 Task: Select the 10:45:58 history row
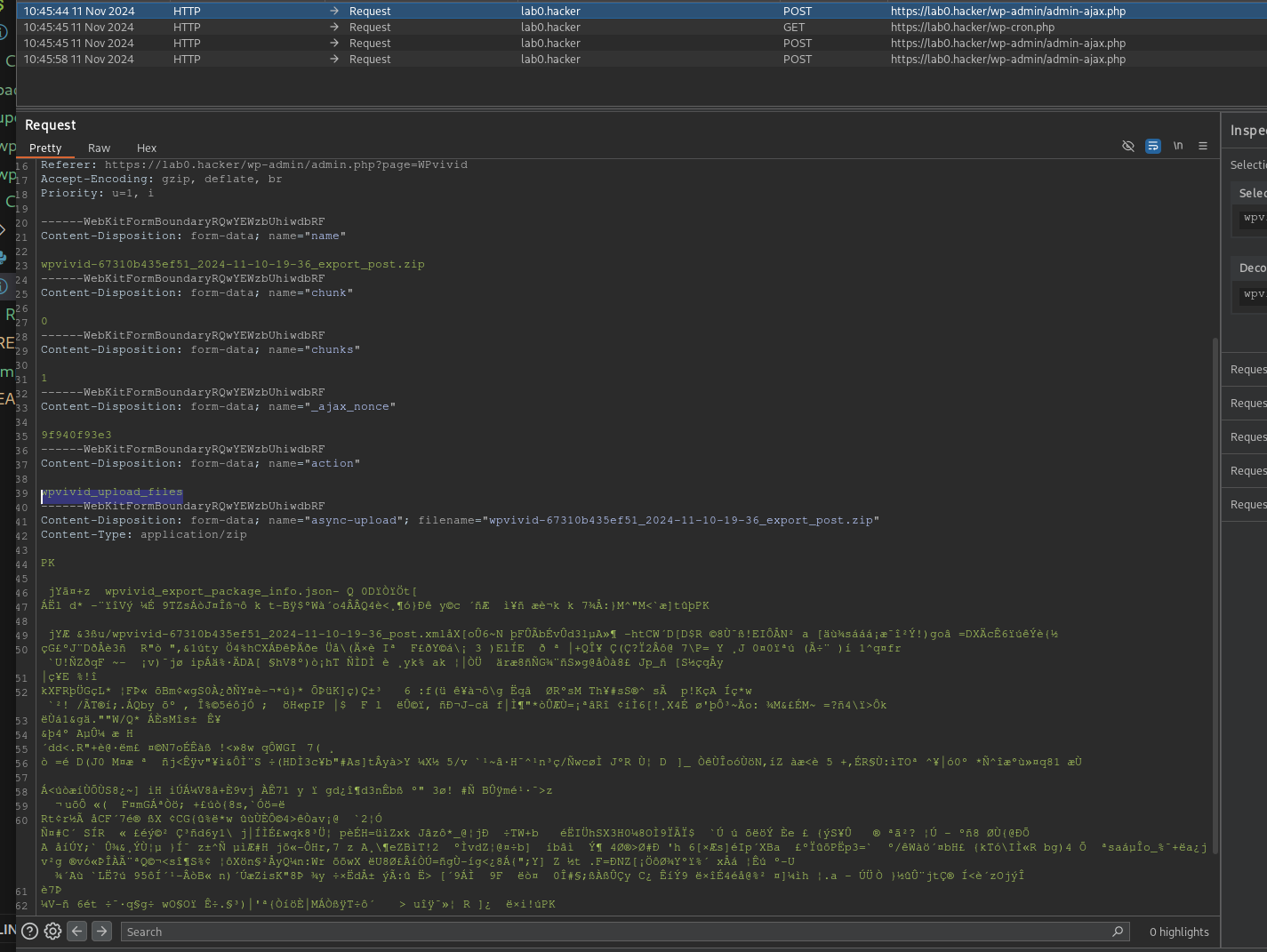point(641,59)
